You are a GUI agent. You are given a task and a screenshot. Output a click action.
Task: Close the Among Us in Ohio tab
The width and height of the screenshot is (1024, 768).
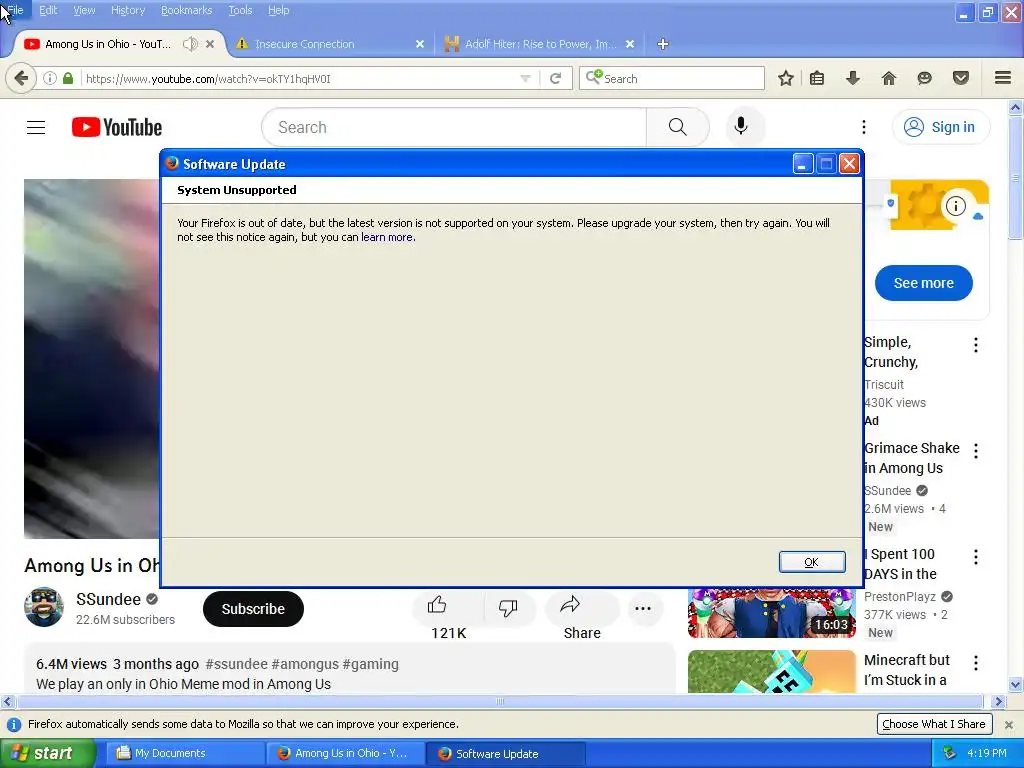click(210, 44)
